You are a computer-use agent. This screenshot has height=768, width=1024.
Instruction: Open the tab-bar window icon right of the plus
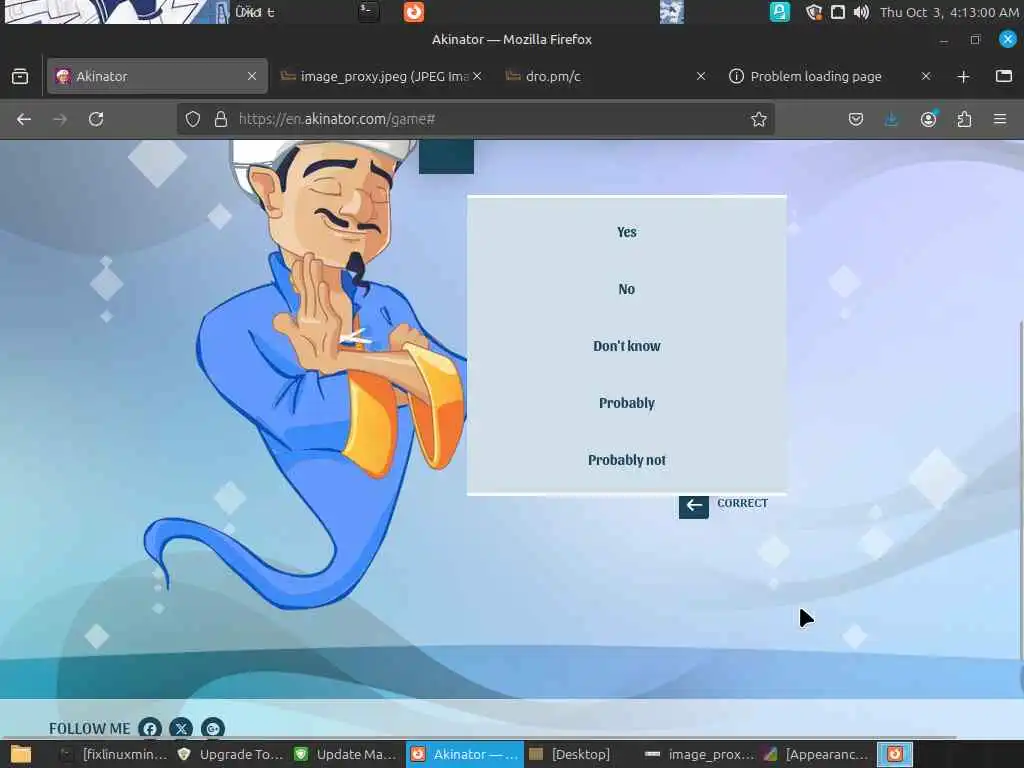pyautogui.click(x=1004, y=76)
